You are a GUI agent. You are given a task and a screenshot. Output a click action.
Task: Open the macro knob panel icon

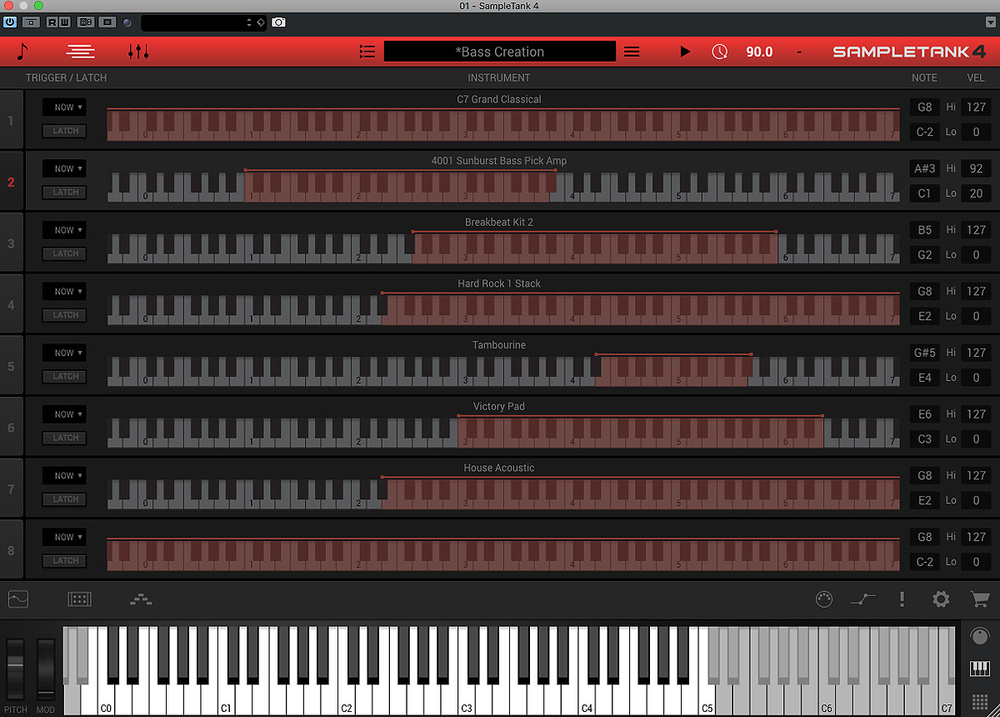[824, 599]
